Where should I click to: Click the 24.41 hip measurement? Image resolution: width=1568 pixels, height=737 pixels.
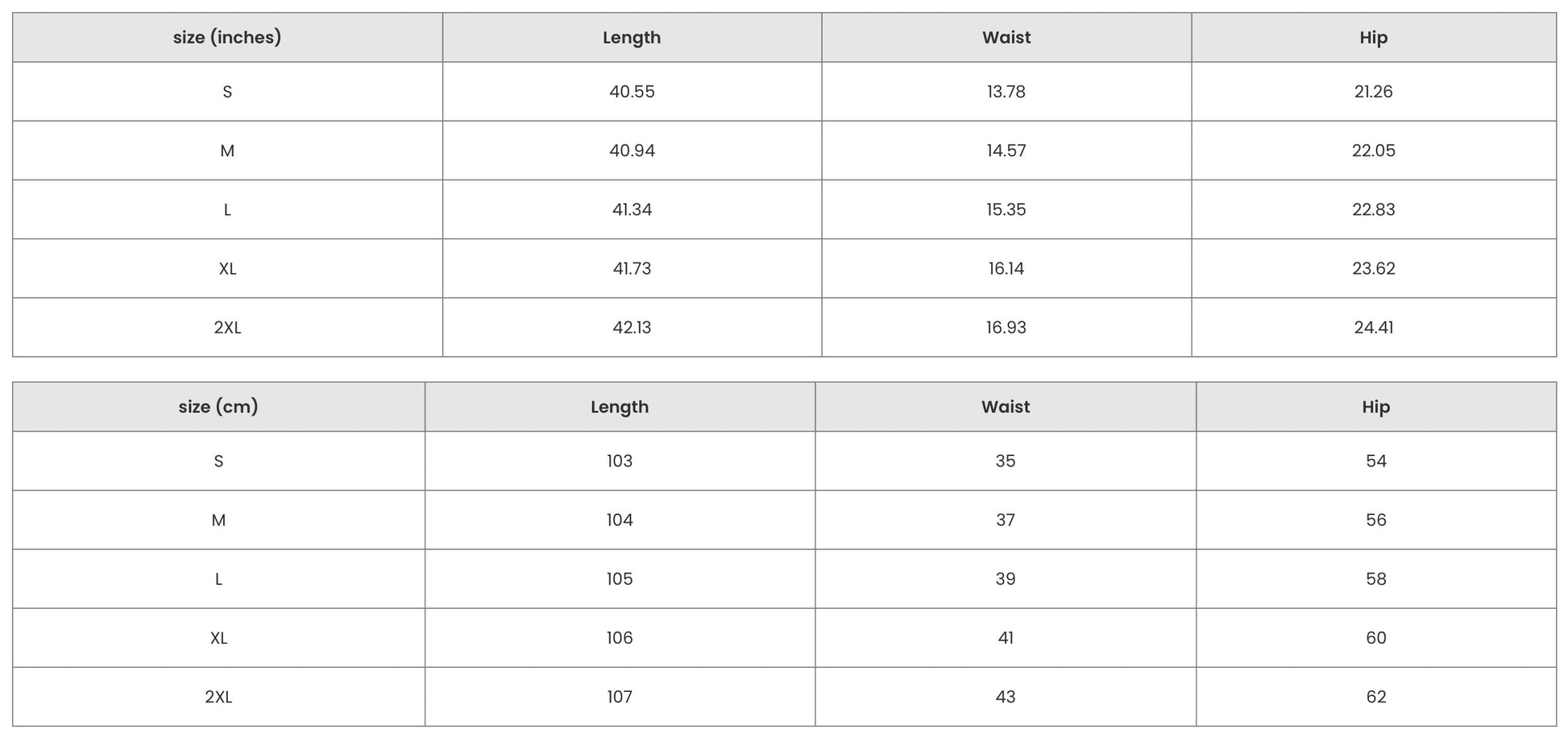(x=1373, y=328)
